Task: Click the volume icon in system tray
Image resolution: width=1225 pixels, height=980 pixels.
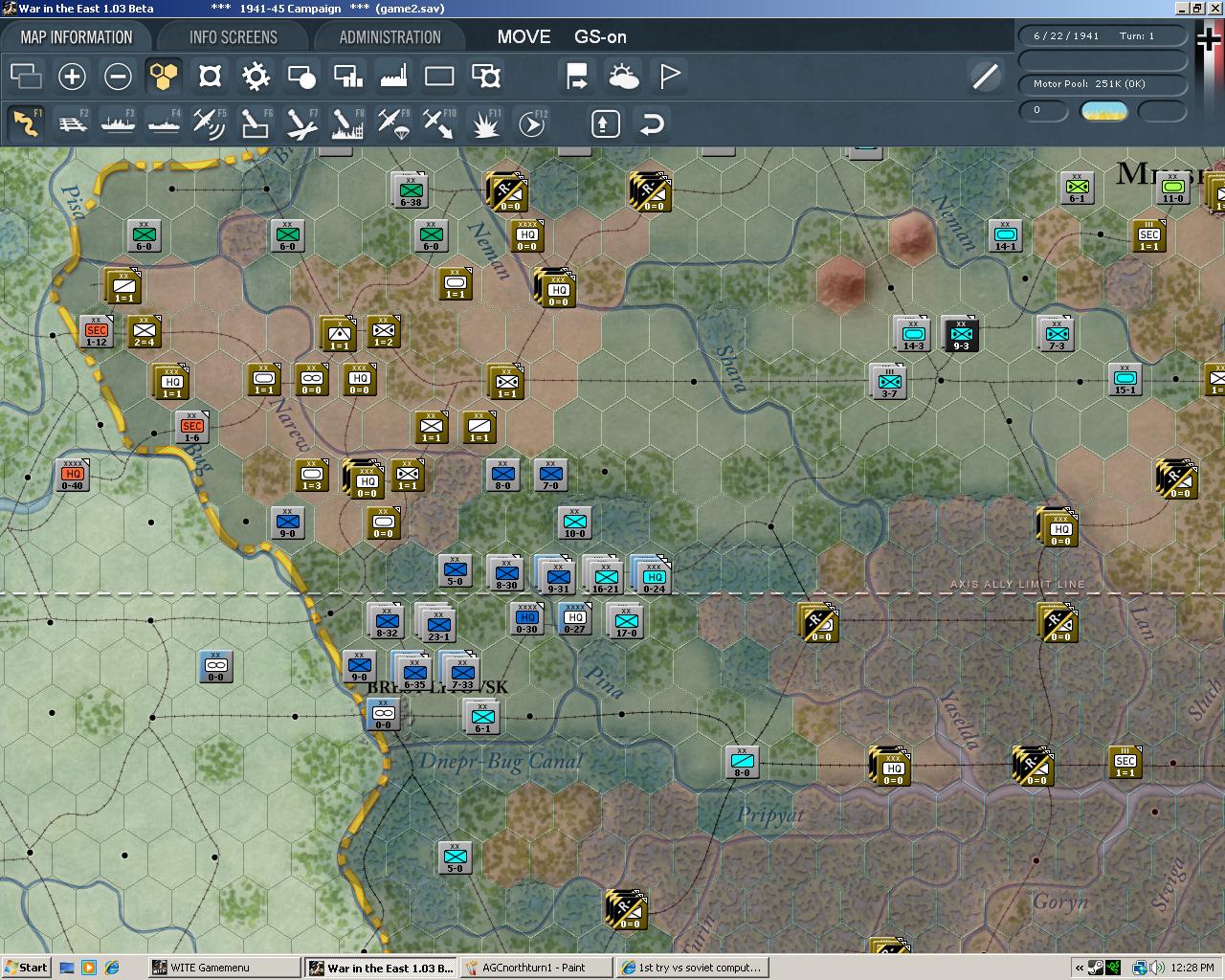Action: click(1158, 968)
